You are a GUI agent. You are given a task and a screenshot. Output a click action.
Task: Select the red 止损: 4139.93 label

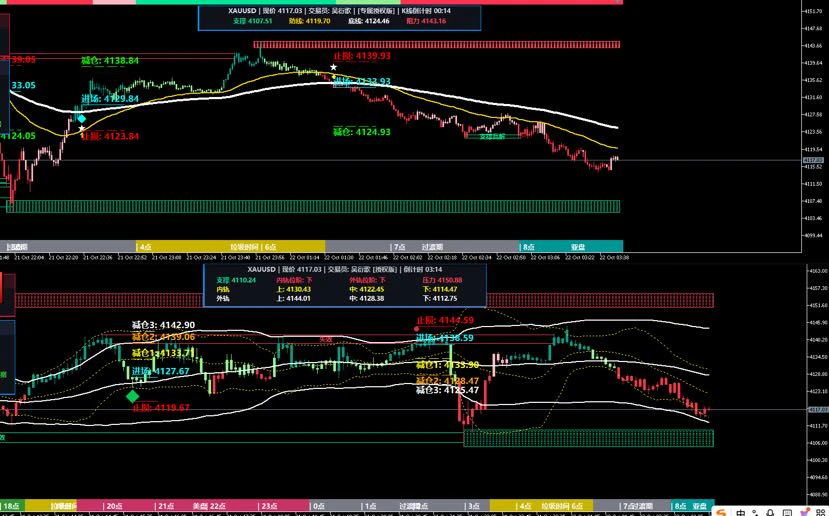pyautogui.click(x=362, y=56)
